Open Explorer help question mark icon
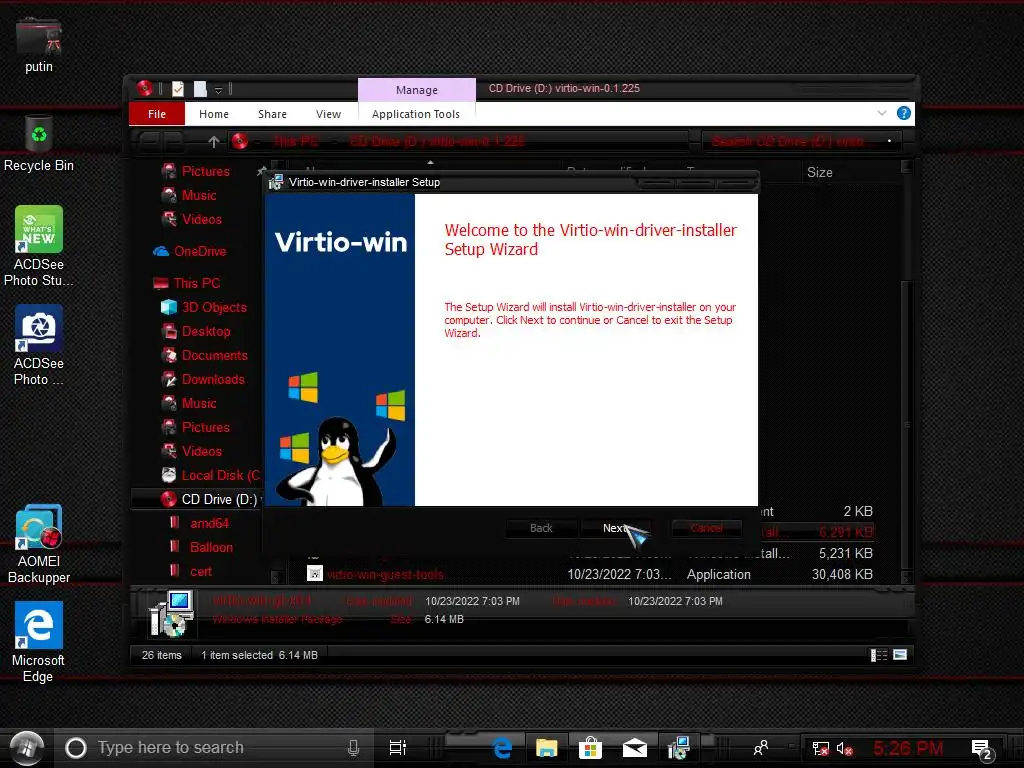This screenshot has width=1024, height=768. [904, 113]
